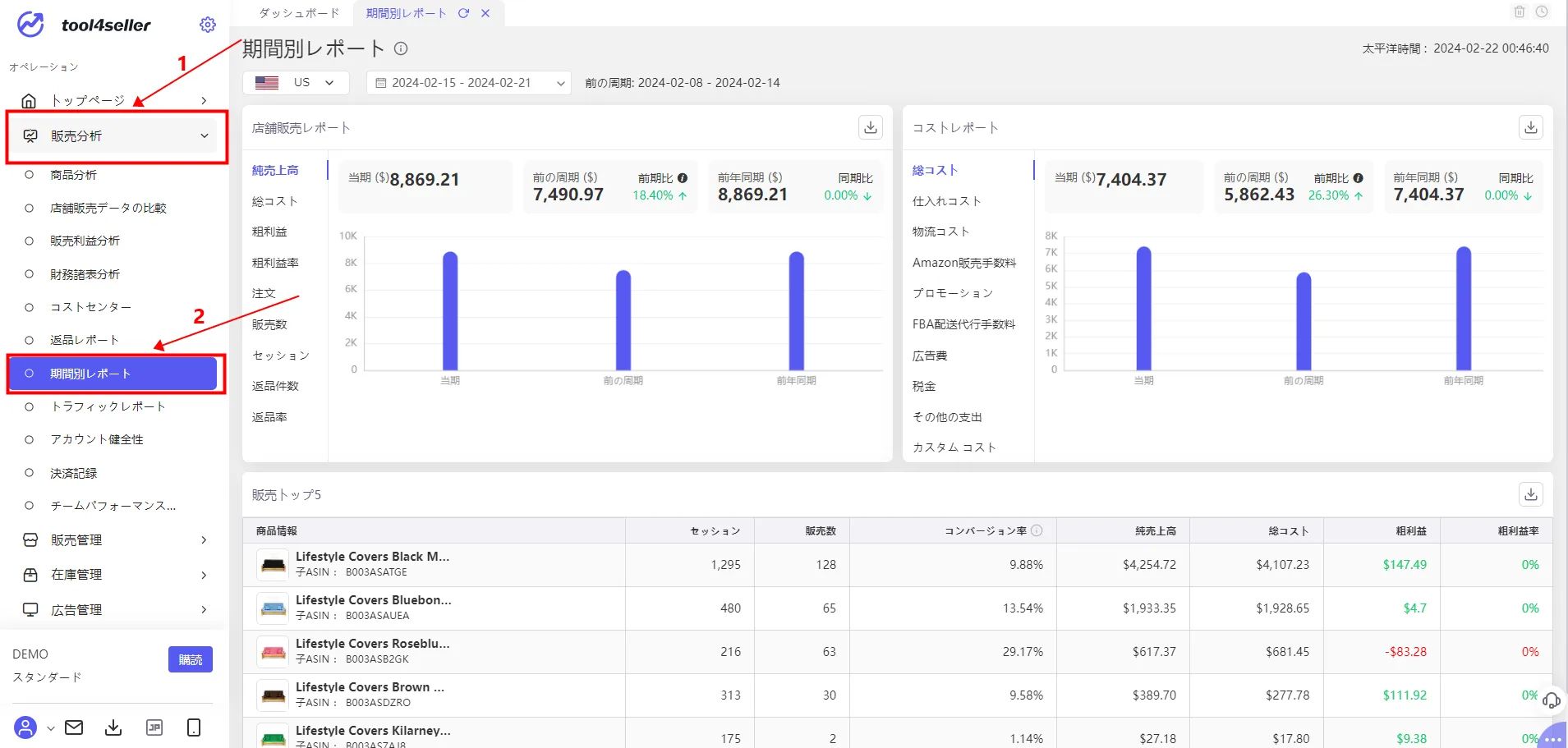Screen dimensions: 1568x748
Task: Click info icon beside コンバージョン率 header
Action: tap(1037, 530)
